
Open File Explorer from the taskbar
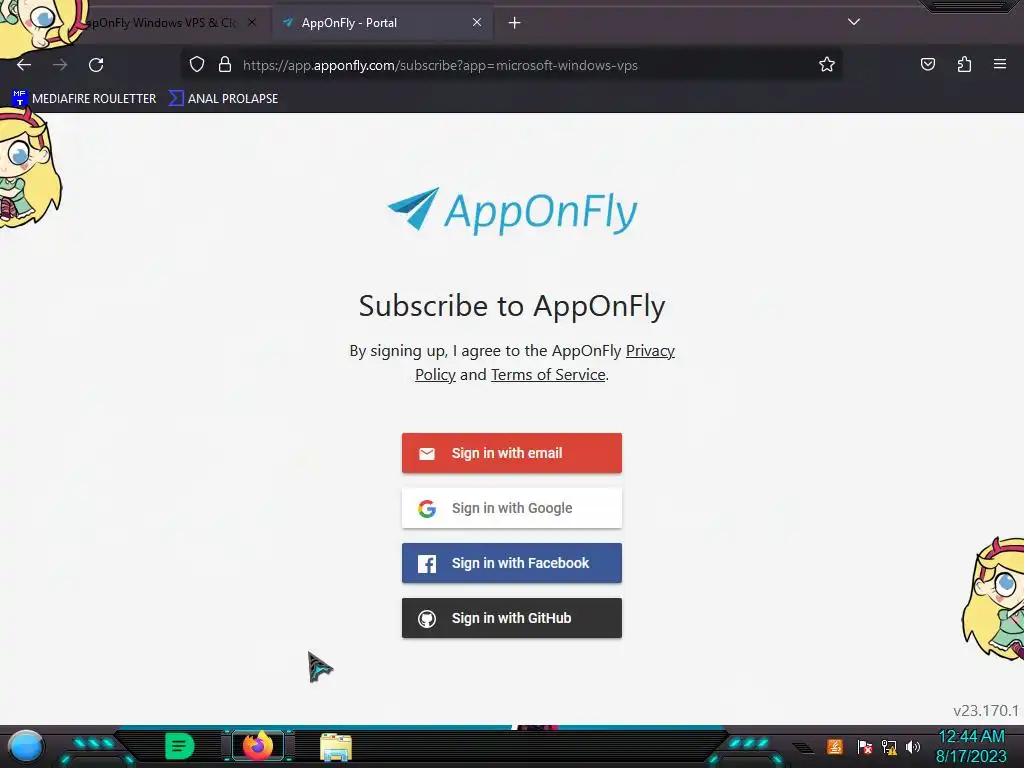pyautogui.click(x=336, y=747)
